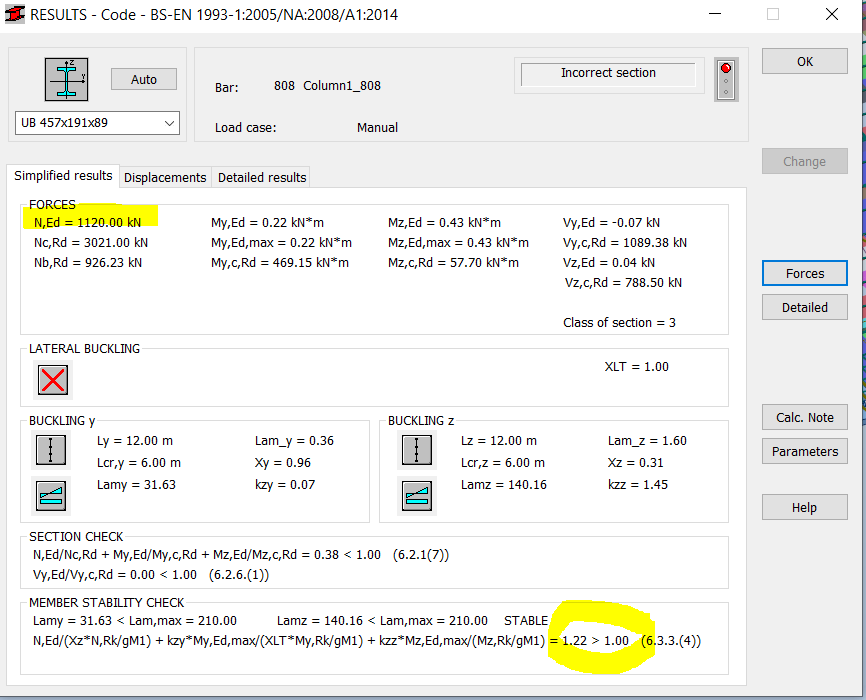Switch to the Displacements tab
This screenshot has height=700, width=866.
[164, 177]
